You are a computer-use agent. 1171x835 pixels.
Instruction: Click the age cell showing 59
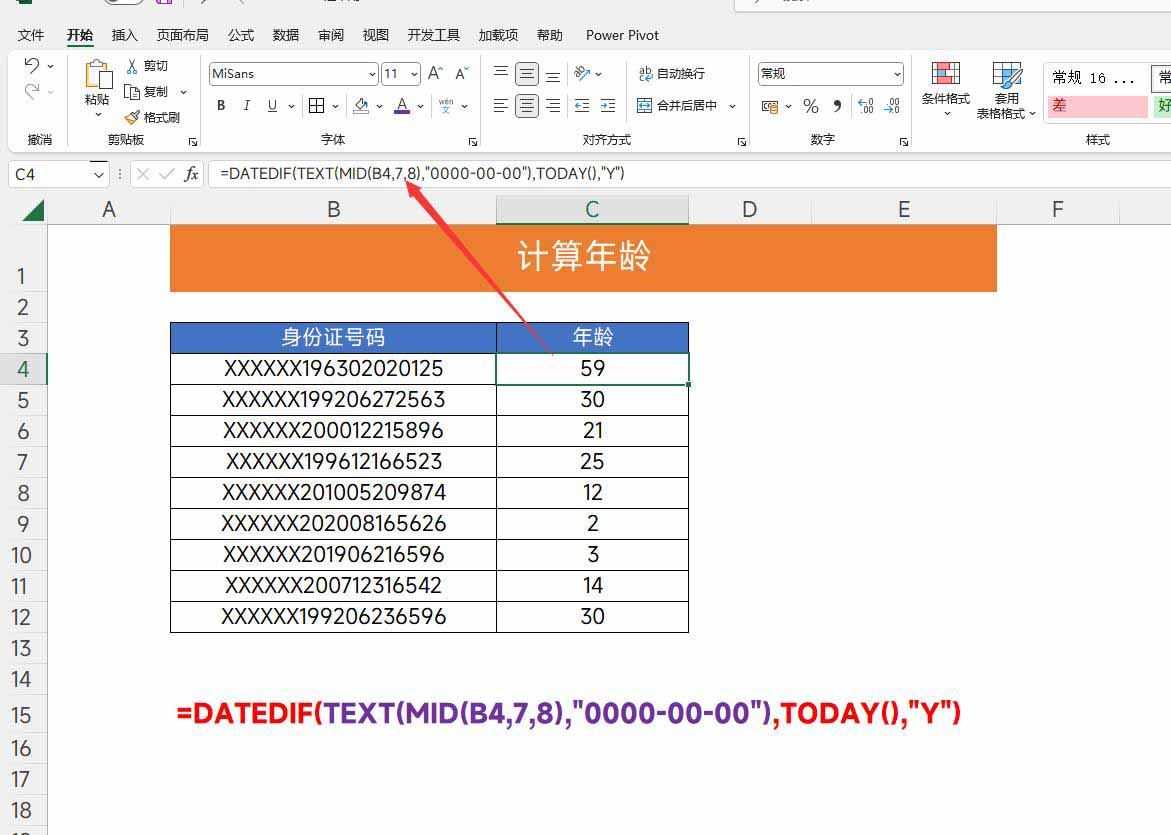click(x=592, y=368)
